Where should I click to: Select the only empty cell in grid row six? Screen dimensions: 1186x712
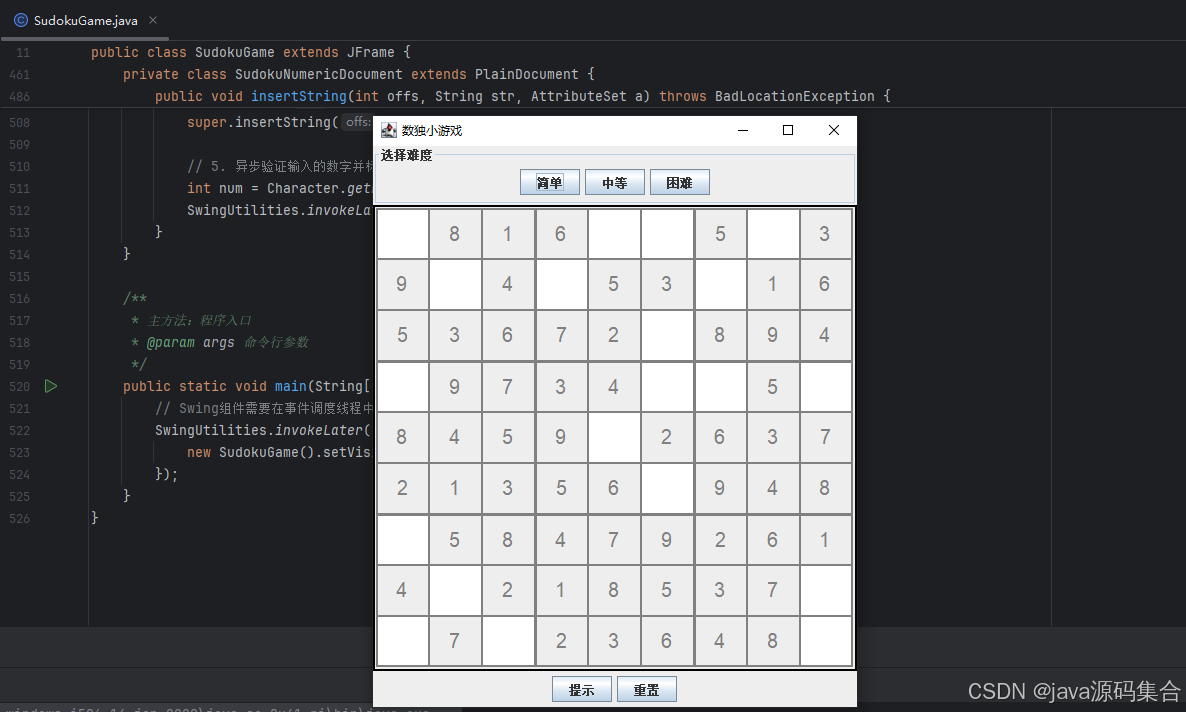[x=667, y=488]
